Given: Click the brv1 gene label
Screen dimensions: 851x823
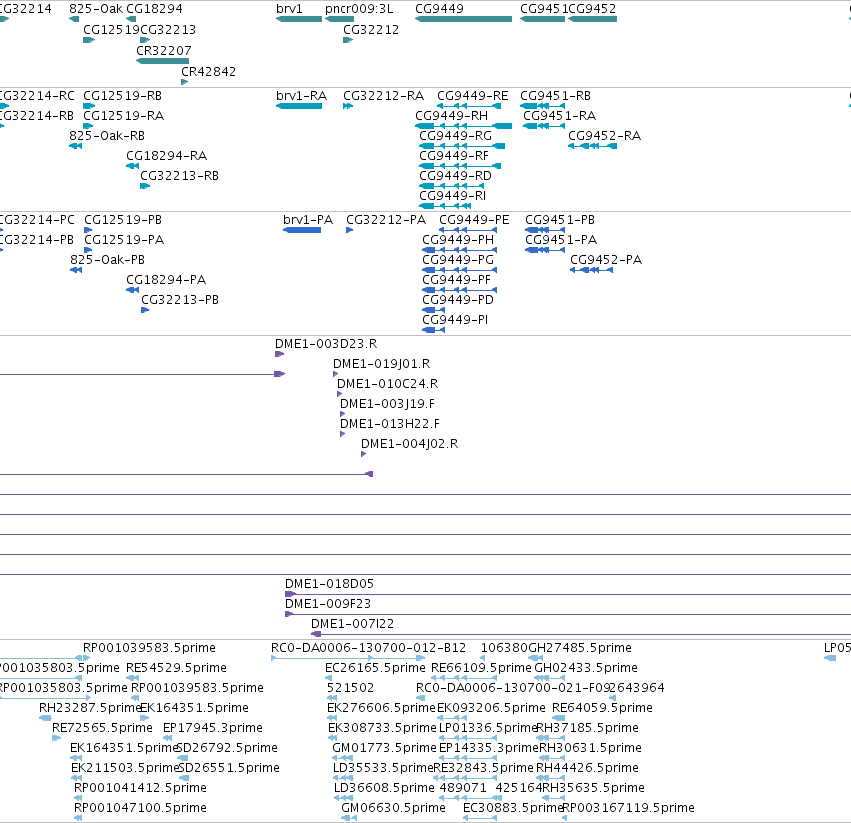Looking at the screenshot, I should coord(289,9).
